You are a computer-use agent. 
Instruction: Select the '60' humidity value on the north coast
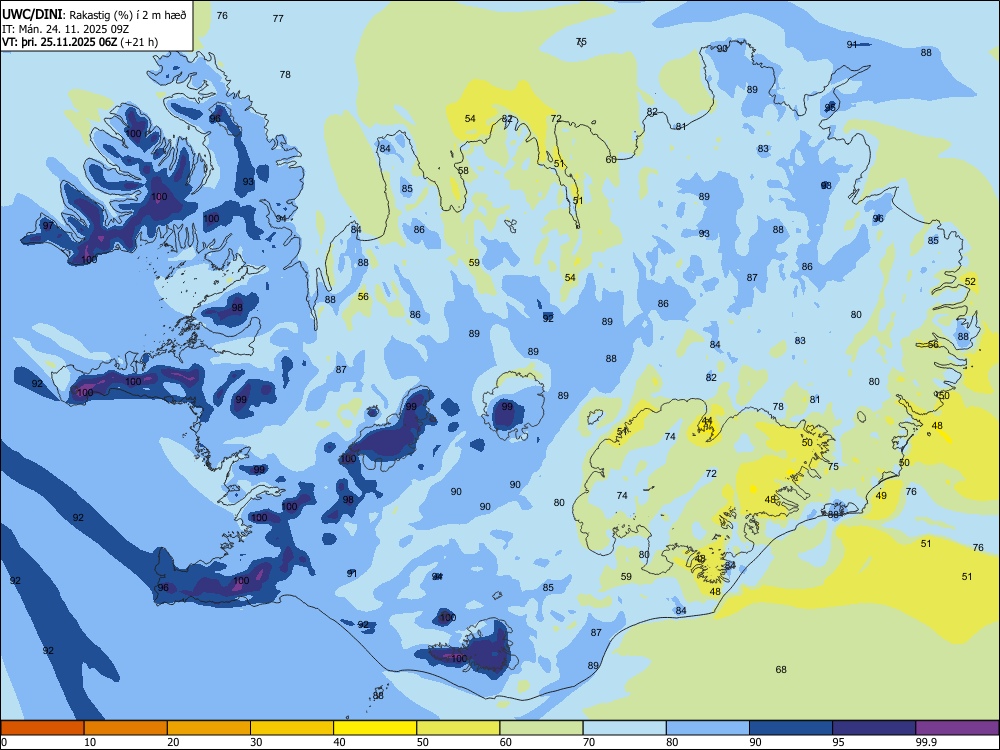[611, 159]
